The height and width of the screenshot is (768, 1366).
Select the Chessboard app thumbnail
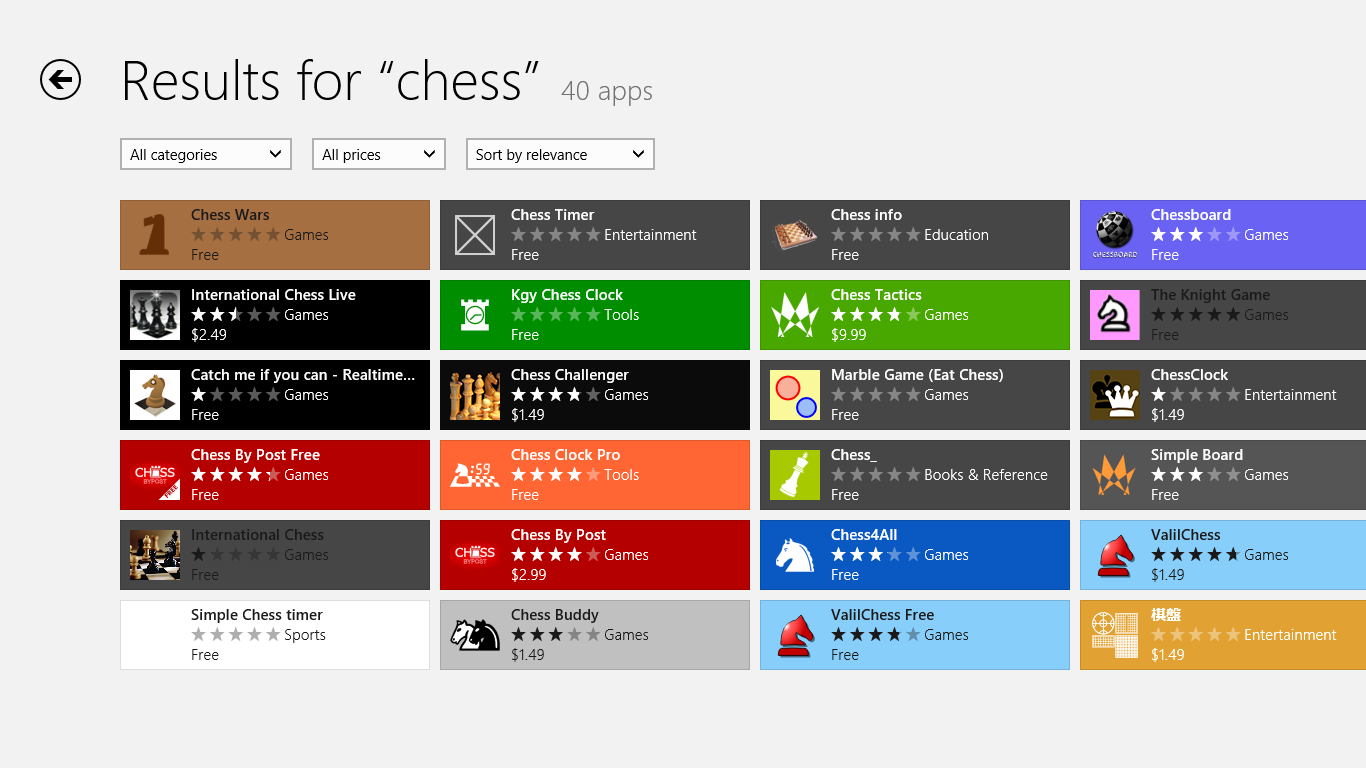coord(1115,235)
